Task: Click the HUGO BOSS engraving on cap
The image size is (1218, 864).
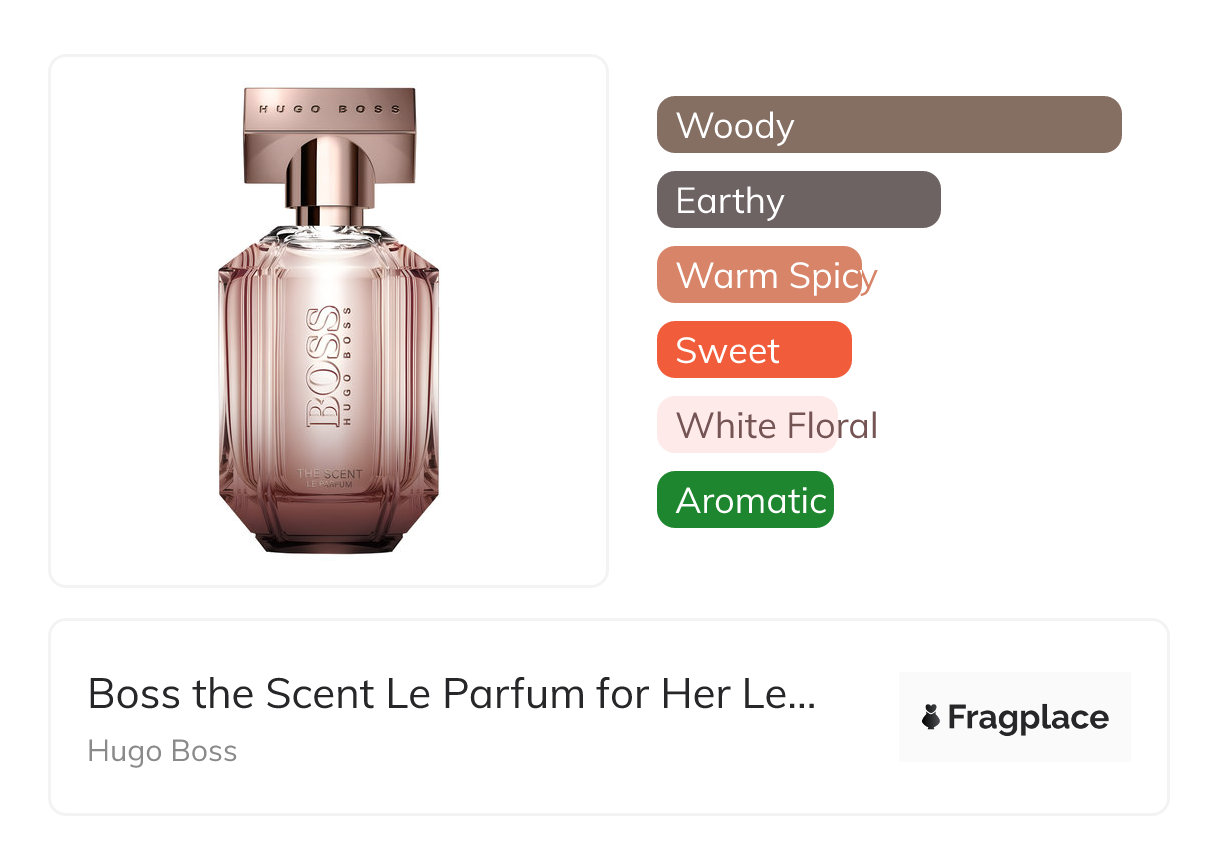Action: pyautogui.click(x=329, y=108)
